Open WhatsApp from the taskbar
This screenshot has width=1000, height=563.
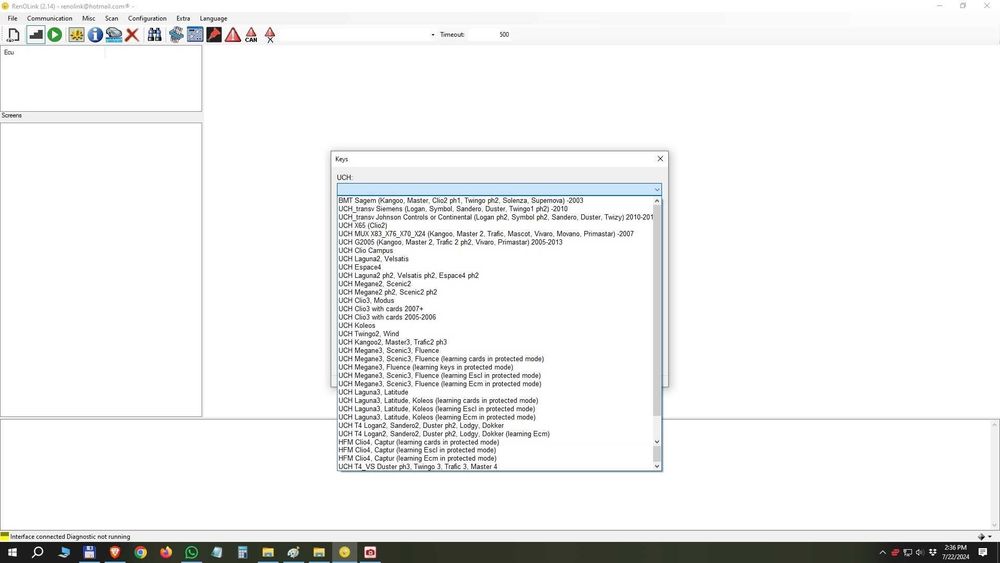(191, 552)
